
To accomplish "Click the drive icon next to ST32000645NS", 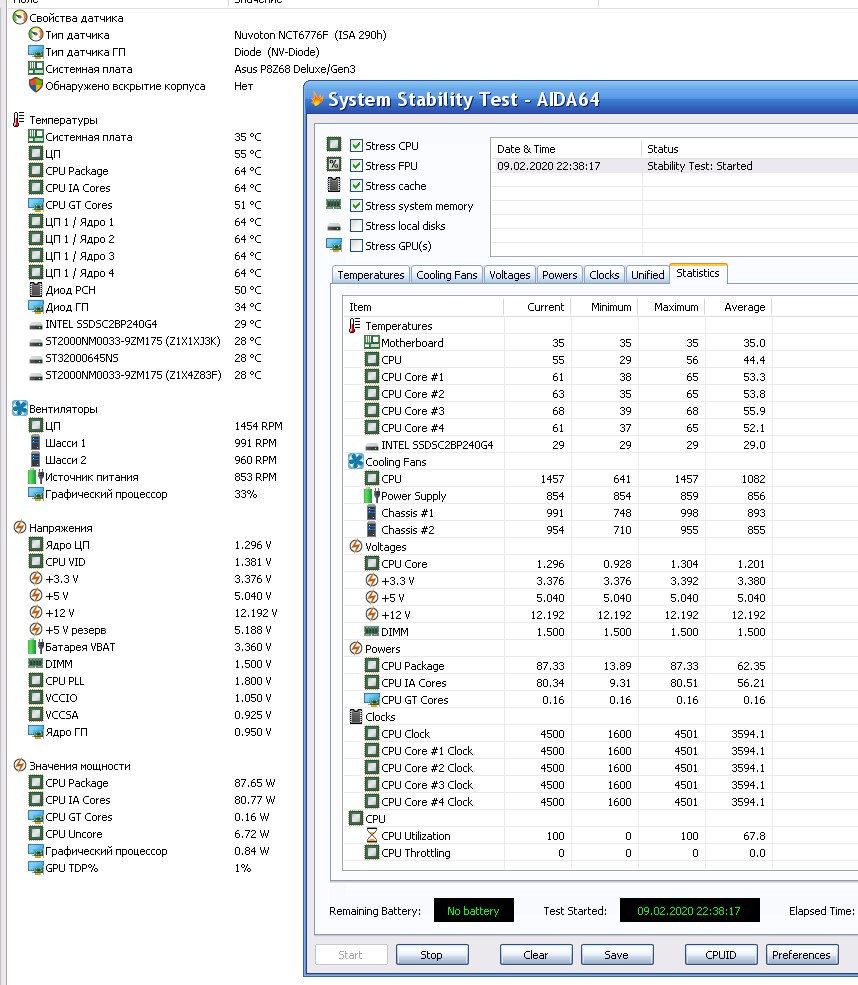I will click(36, 359).
